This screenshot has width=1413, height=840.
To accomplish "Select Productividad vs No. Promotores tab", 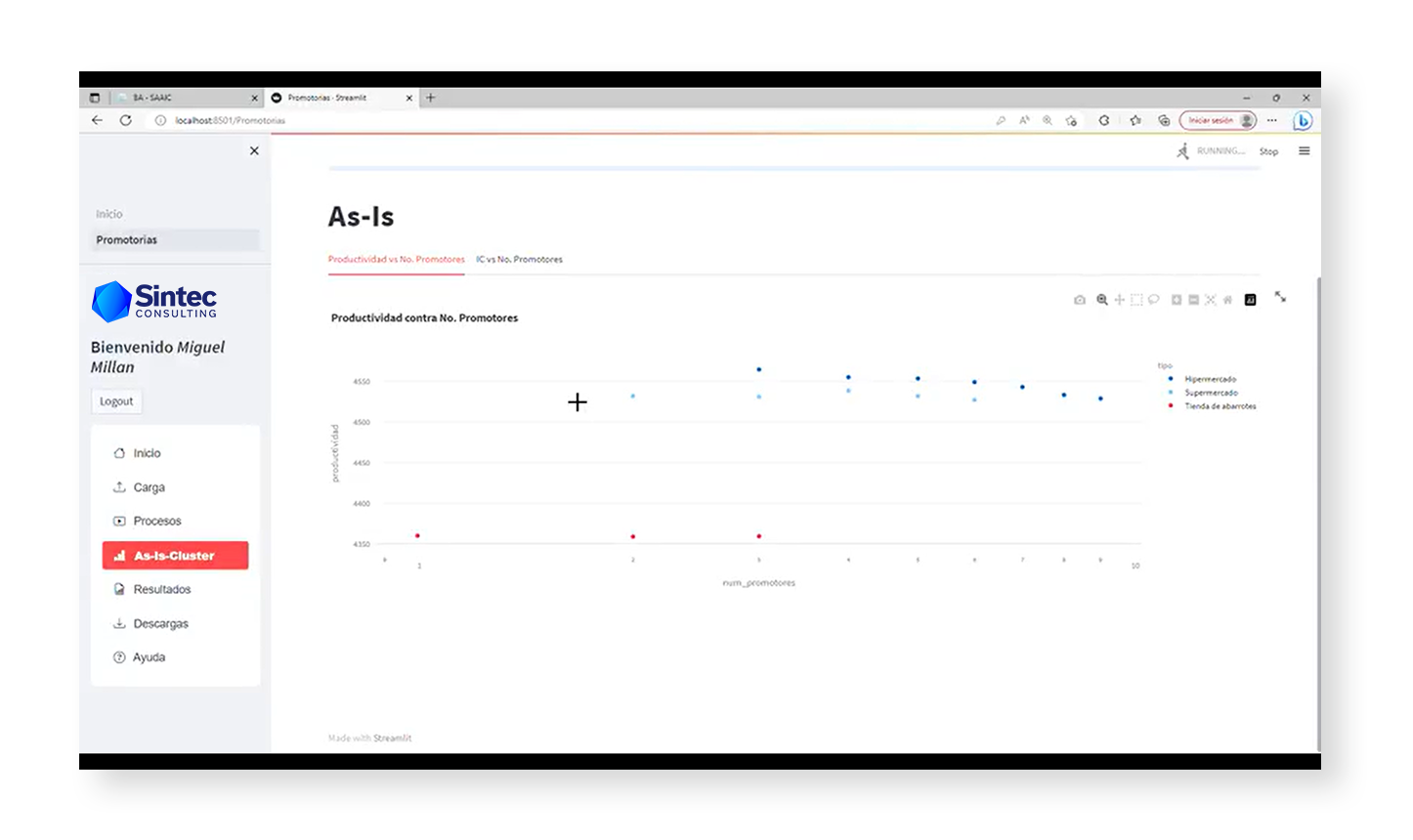I will coord(396,259).
